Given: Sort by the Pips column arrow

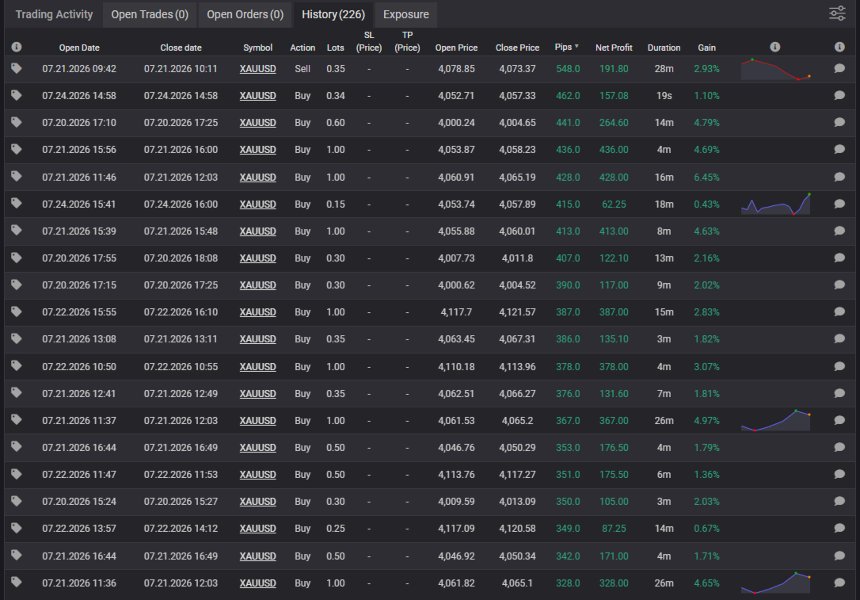Looking at the screenshot, I should pos(576,47).
